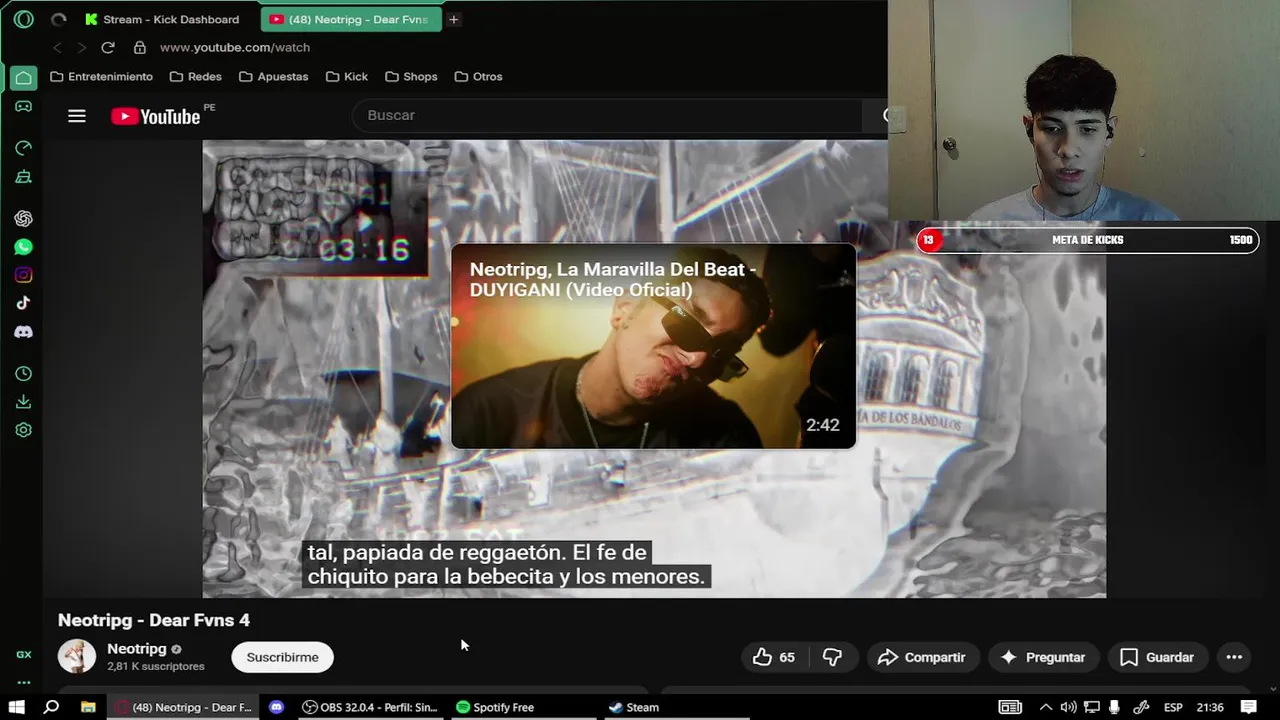The height and width of the screenshot is (720, 1280).
Task: Go back to previous page
Action: tap(57, 47)
